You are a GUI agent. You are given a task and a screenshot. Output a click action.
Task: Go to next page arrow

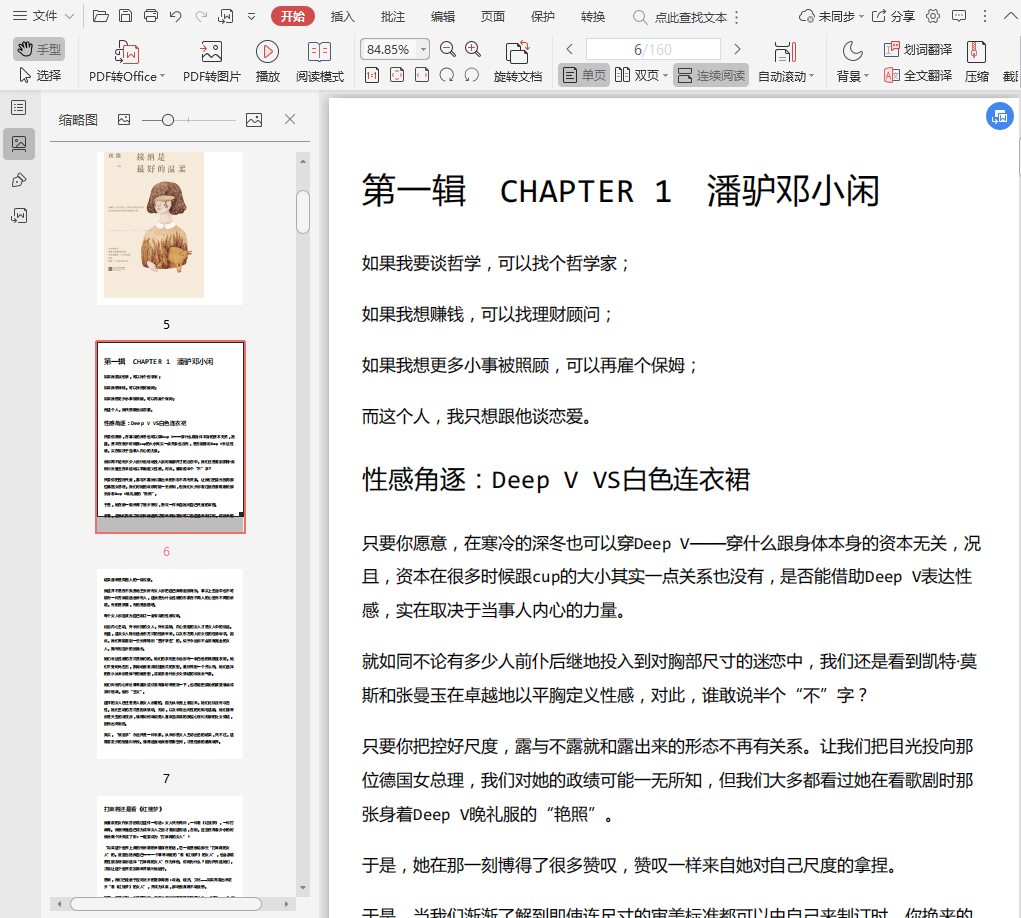(x=737, y=49)
